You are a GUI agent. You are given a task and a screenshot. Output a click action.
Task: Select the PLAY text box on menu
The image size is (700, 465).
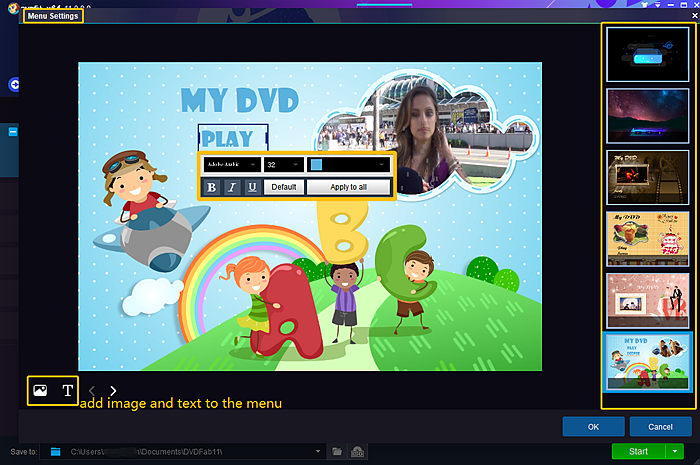(232, 138)
